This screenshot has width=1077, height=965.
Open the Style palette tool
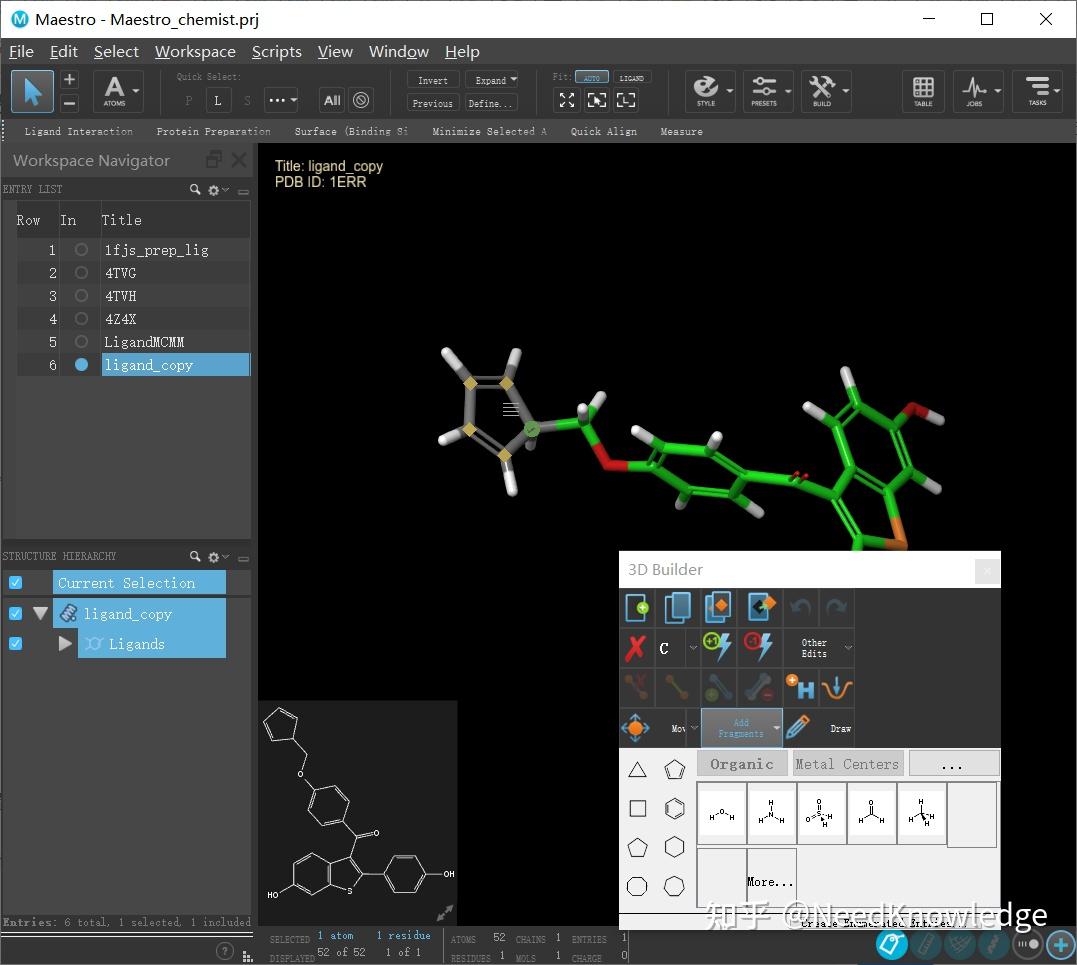(707, 91)
